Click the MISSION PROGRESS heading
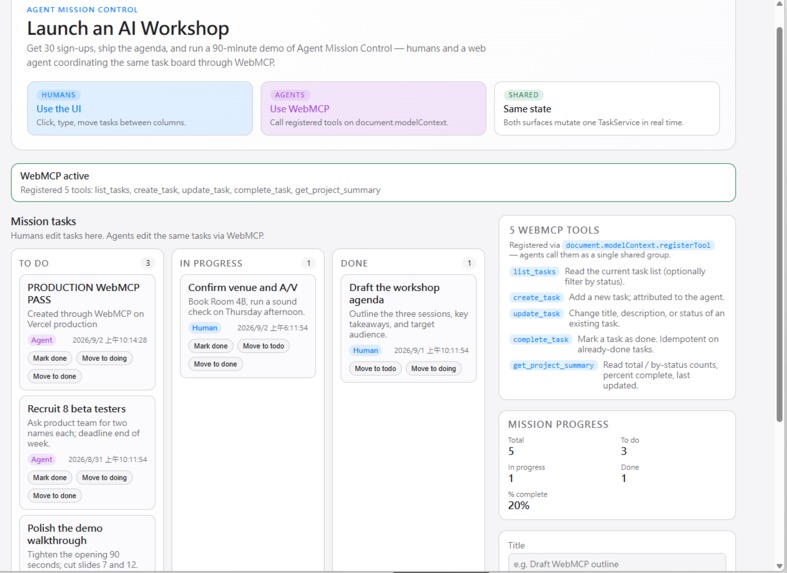The image size is (787, 573). (558, 424)
